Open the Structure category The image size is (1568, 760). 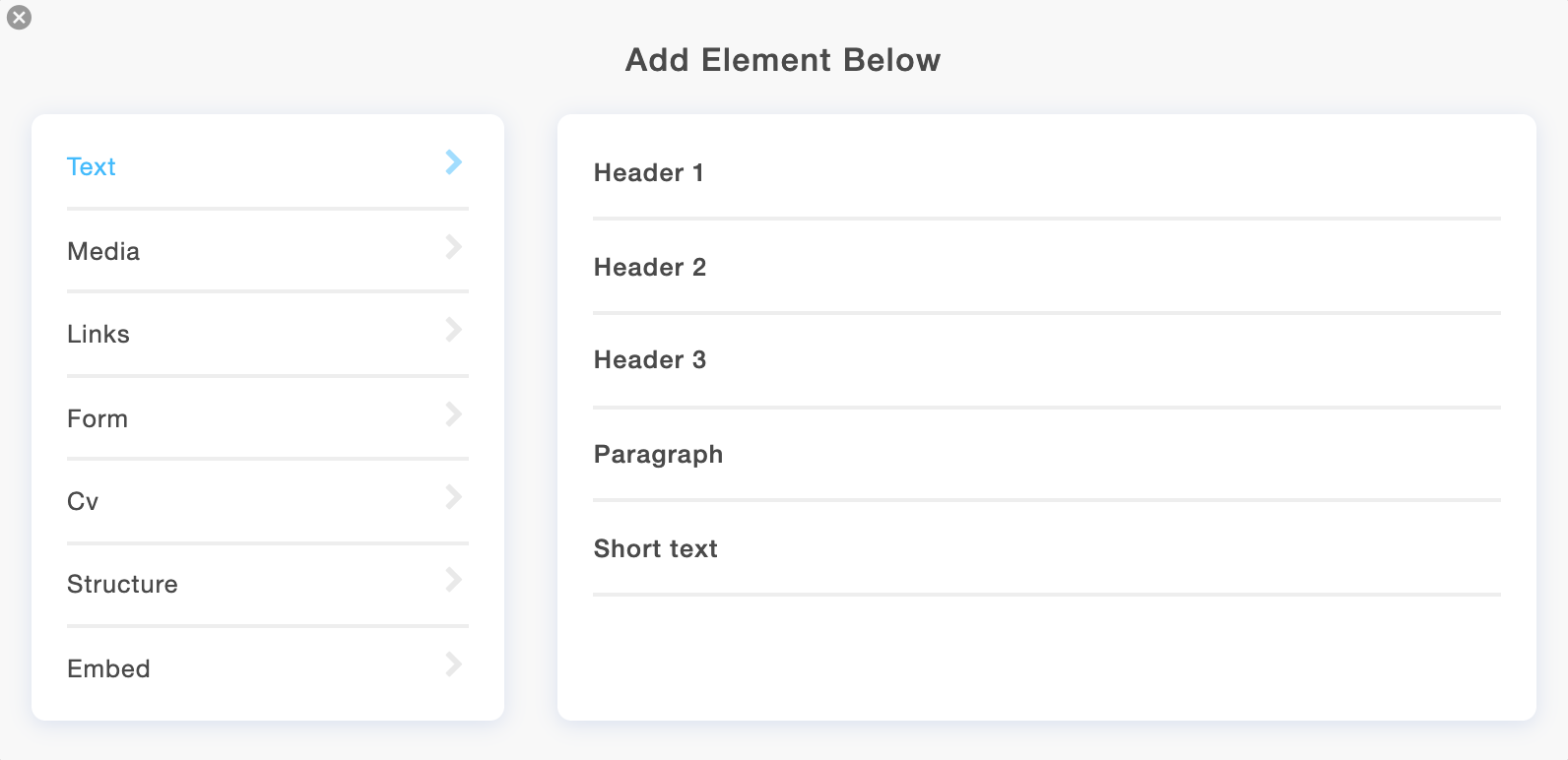(x=268, y=584)
